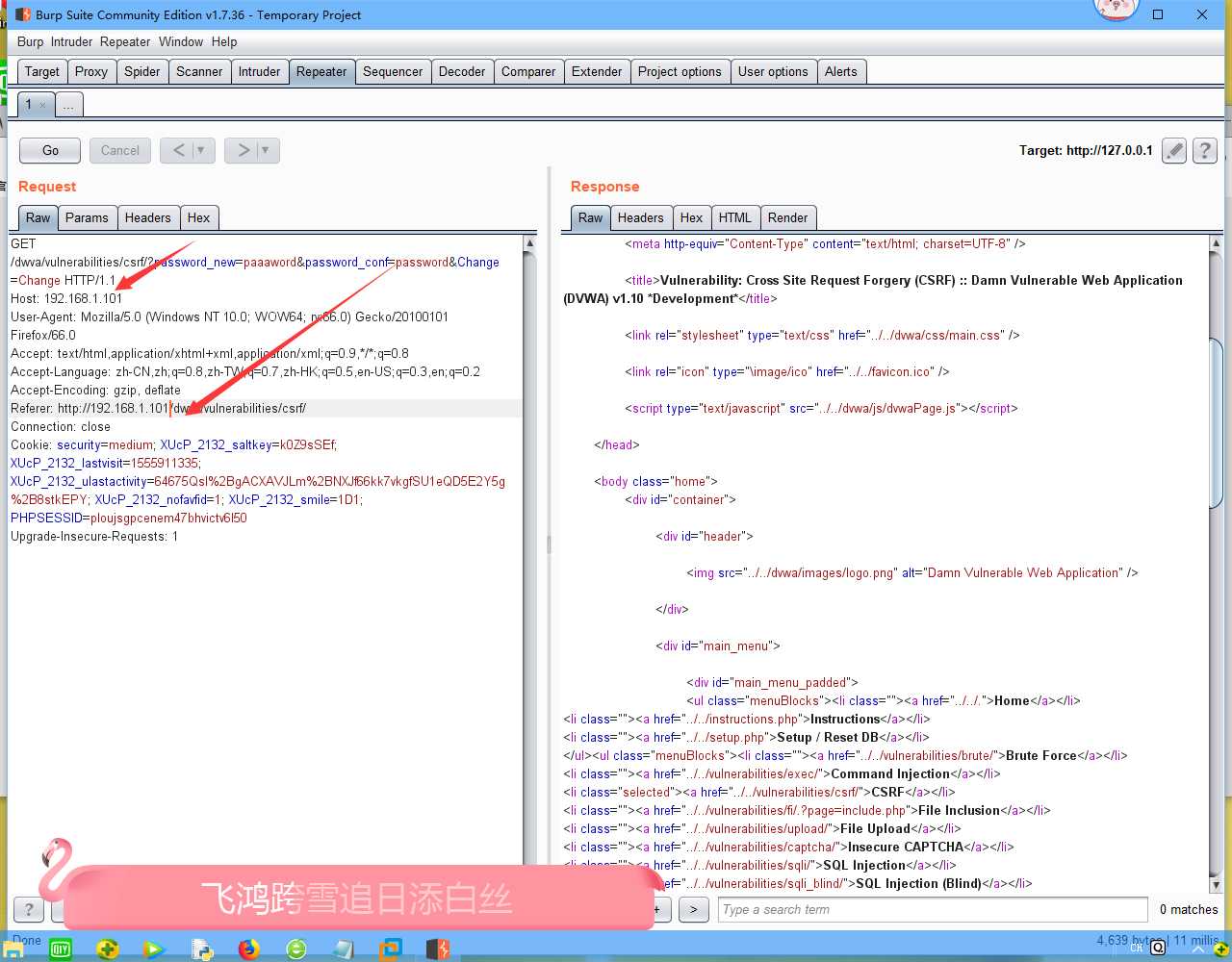Open forward history dropdown arrow
The width and height of the screenshot is (1232, 962).
point(266,150)
